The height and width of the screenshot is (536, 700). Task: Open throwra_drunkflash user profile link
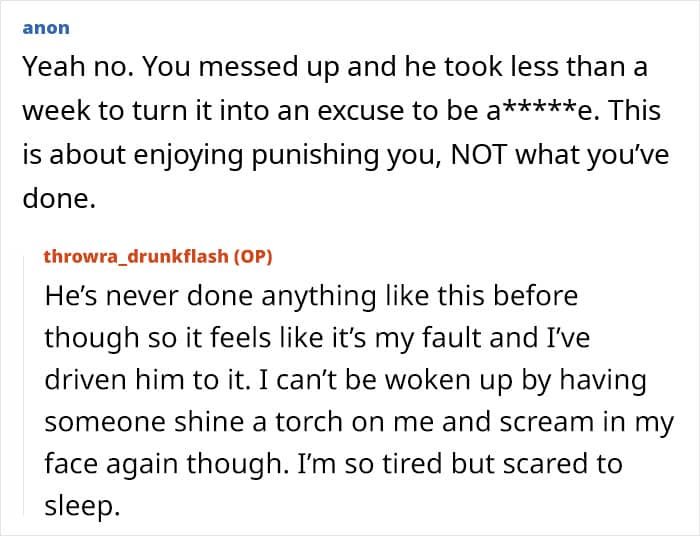136,257
